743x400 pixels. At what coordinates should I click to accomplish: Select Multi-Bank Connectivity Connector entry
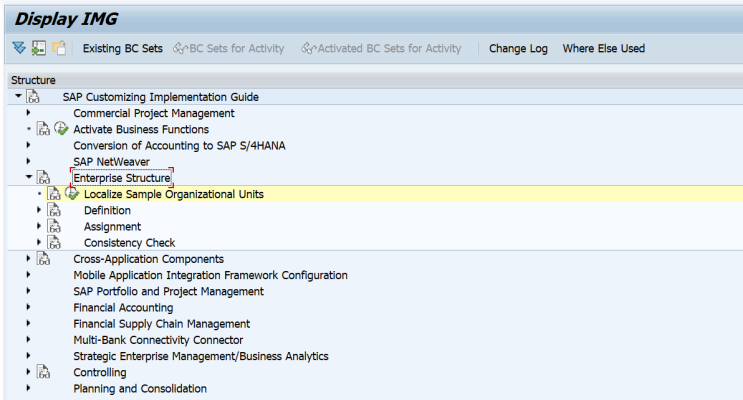(158, 340)
